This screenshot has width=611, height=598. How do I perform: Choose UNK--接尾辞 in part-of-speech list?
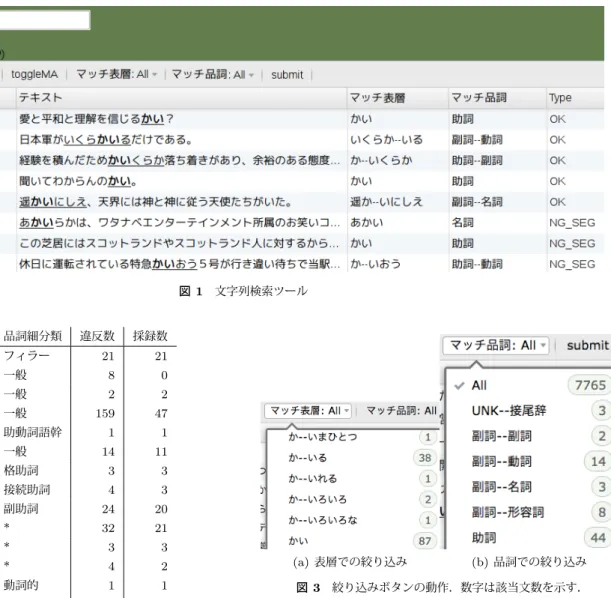529,411
